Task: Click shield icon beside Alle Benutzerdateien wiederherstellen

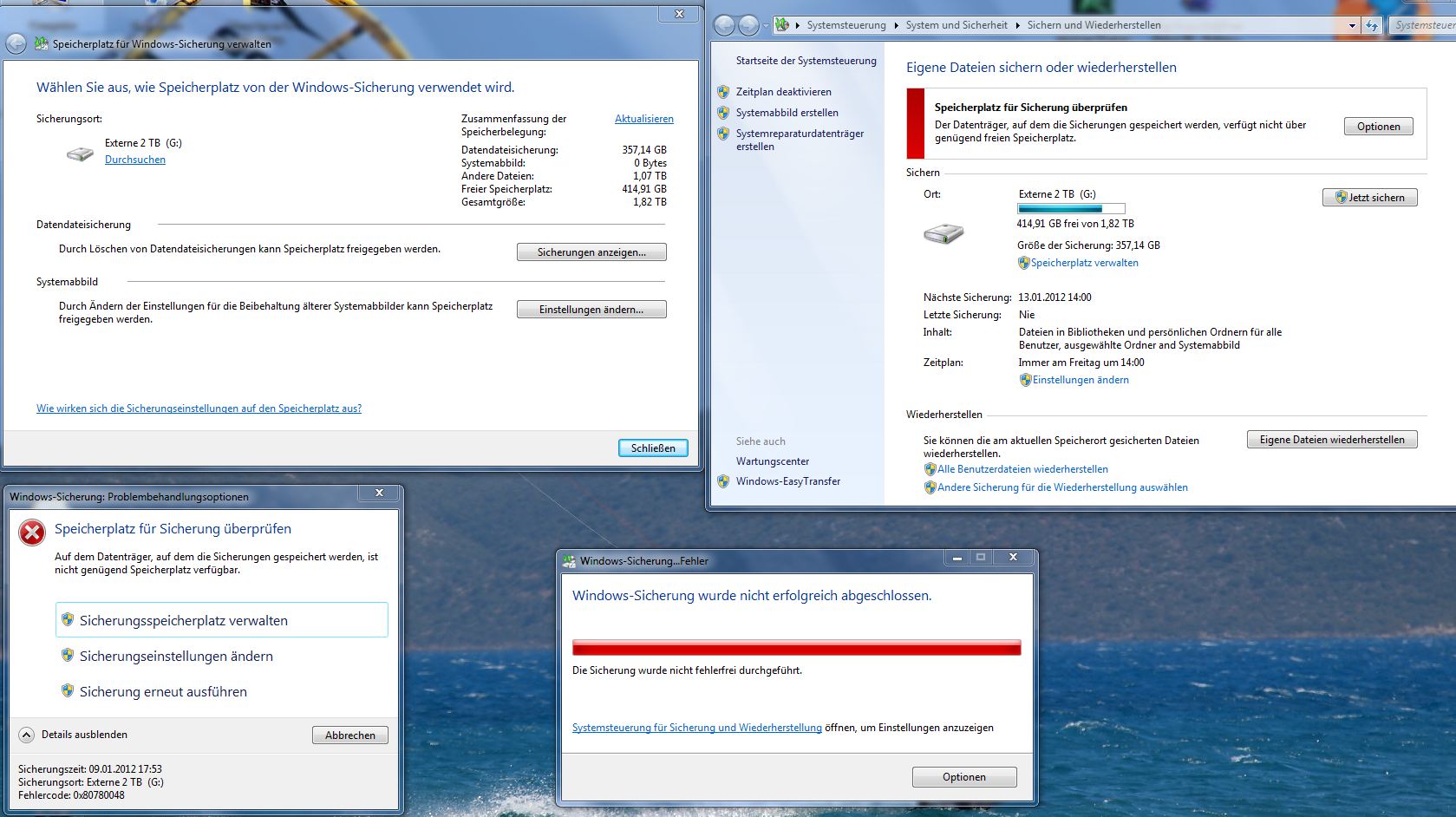Action: [x=930, y=469]
